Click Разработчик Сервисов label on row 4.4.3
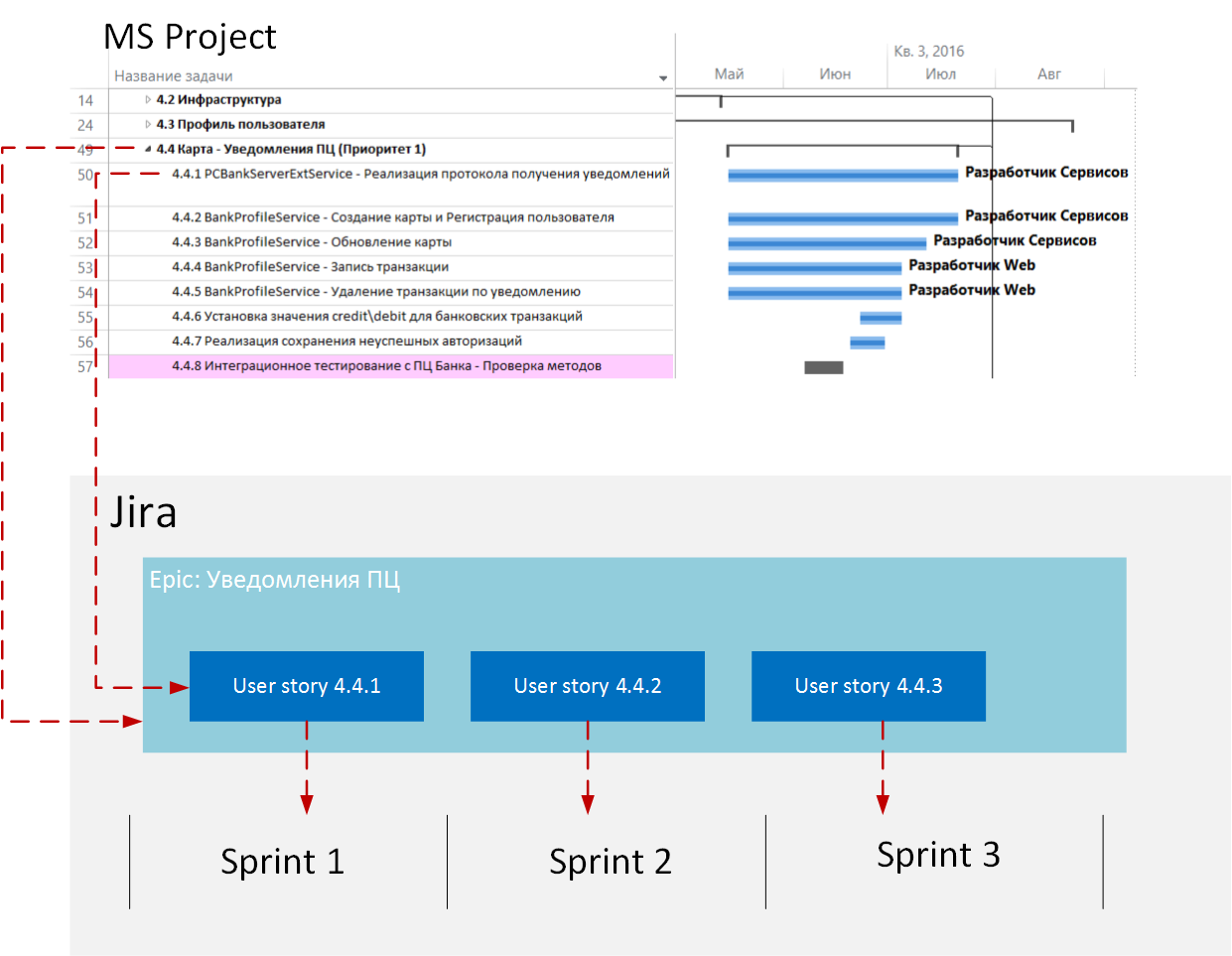The width and height of the screenshot is (1232, 956). coord(1015,241)
